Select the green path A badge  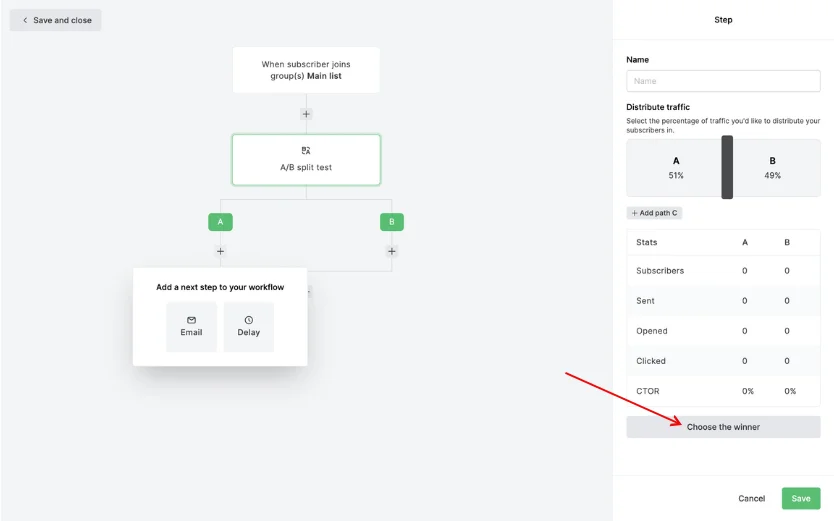point(220,222)
